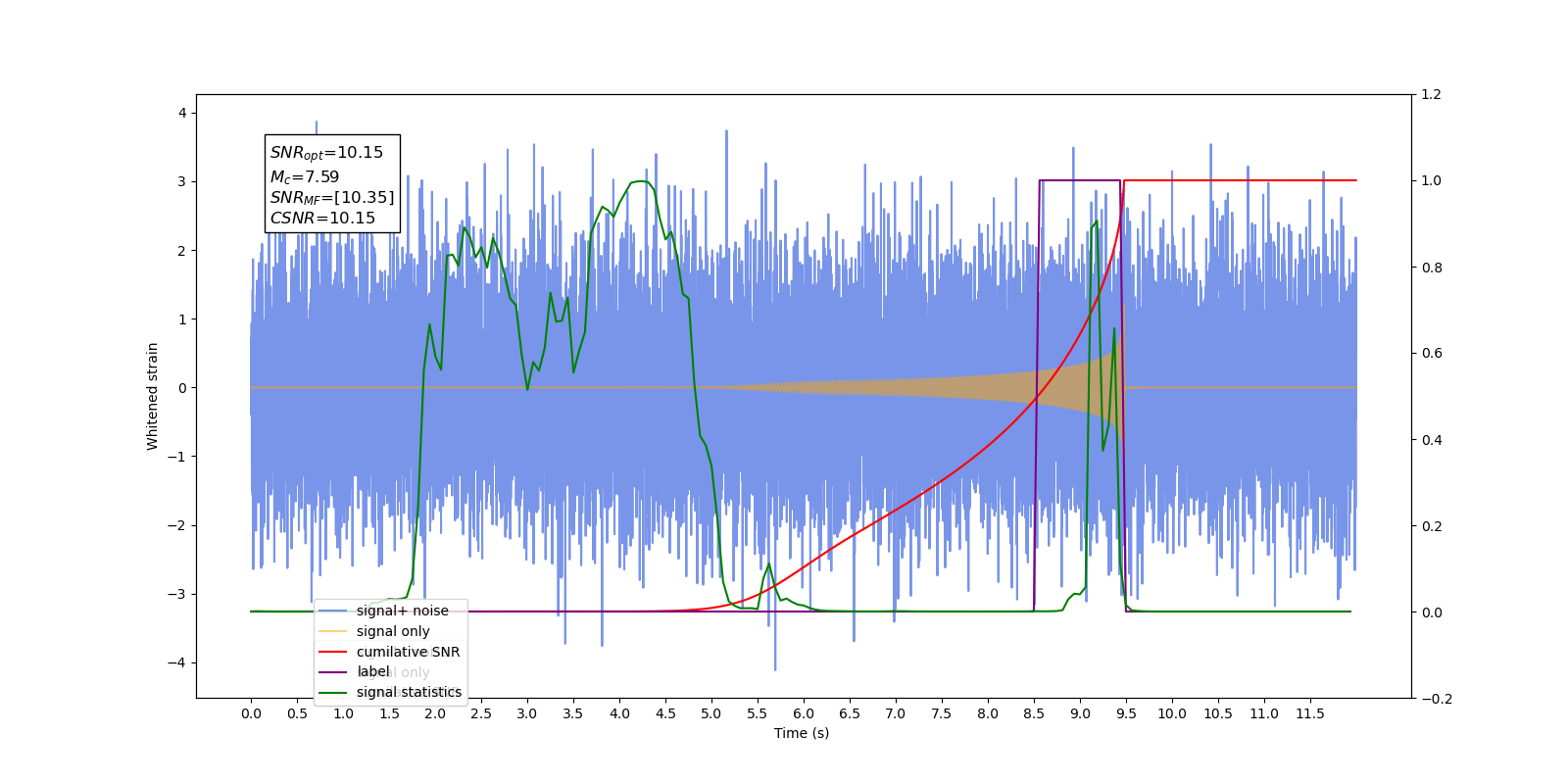Click the 'Time (s)' x-axis label

[802, 733]
